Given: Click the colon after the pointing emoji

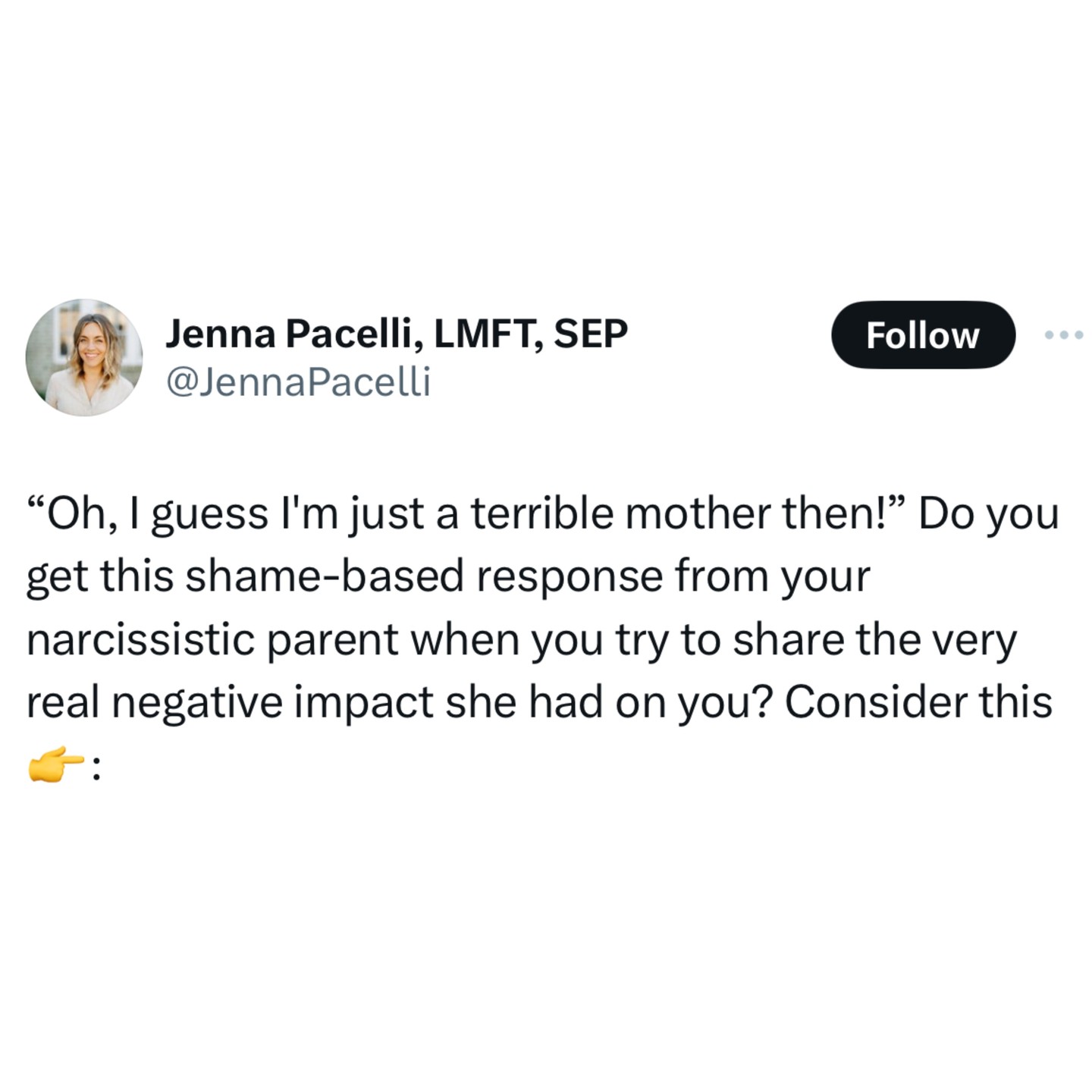Looking at the screenshot, I should pyautogui.click(x=96, y=770).
